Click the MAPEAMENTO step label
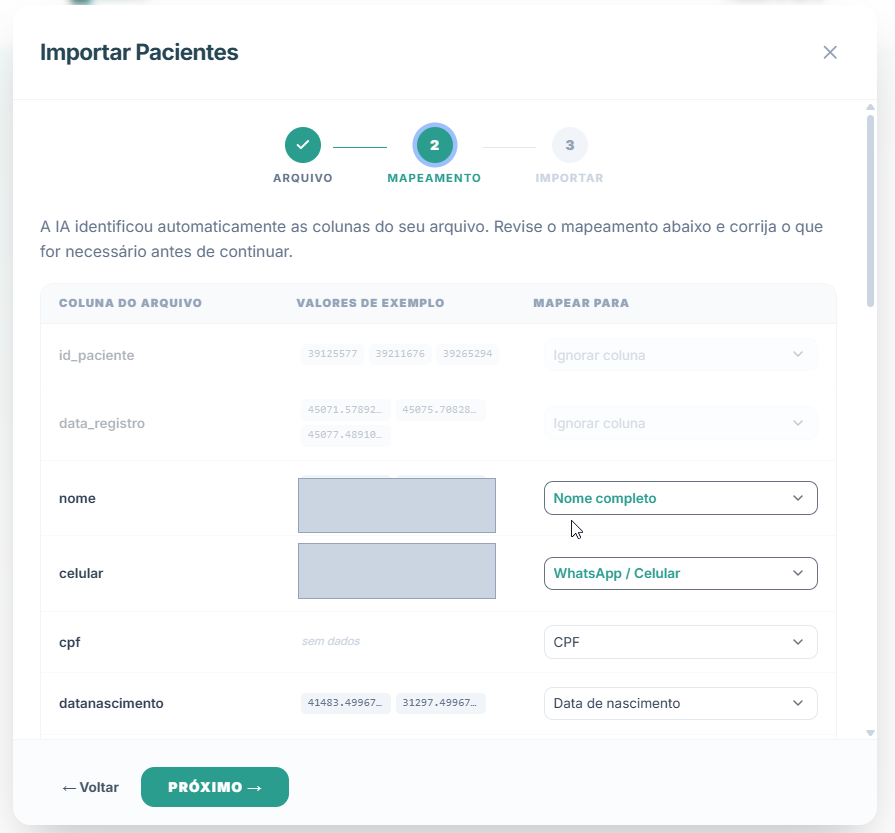Image resolution: width=895 pixels, height=833 pixels. [x=434, y=178]
